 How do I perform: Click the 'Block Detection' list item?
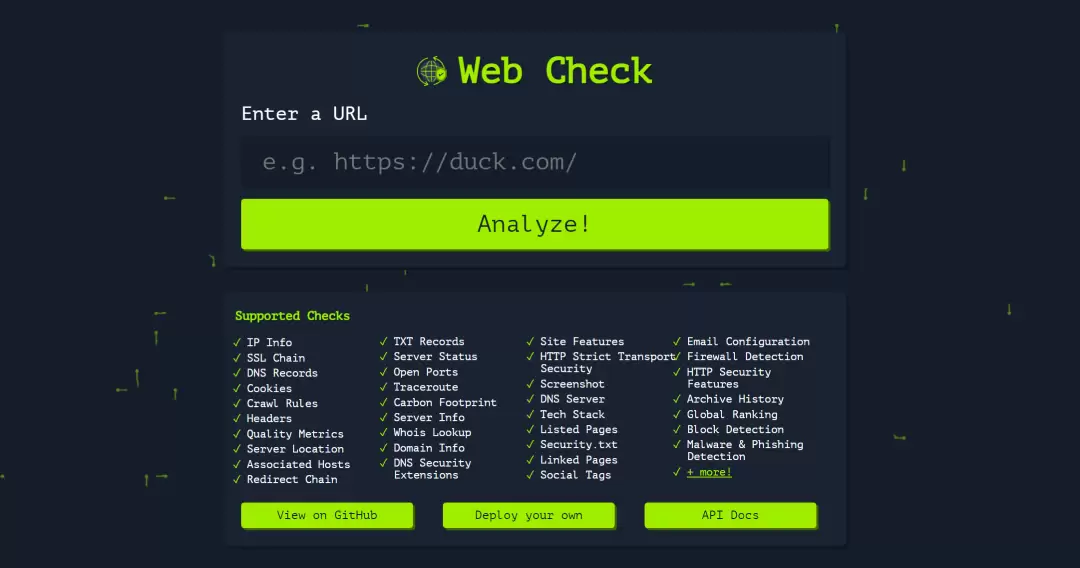coord(735,430)
